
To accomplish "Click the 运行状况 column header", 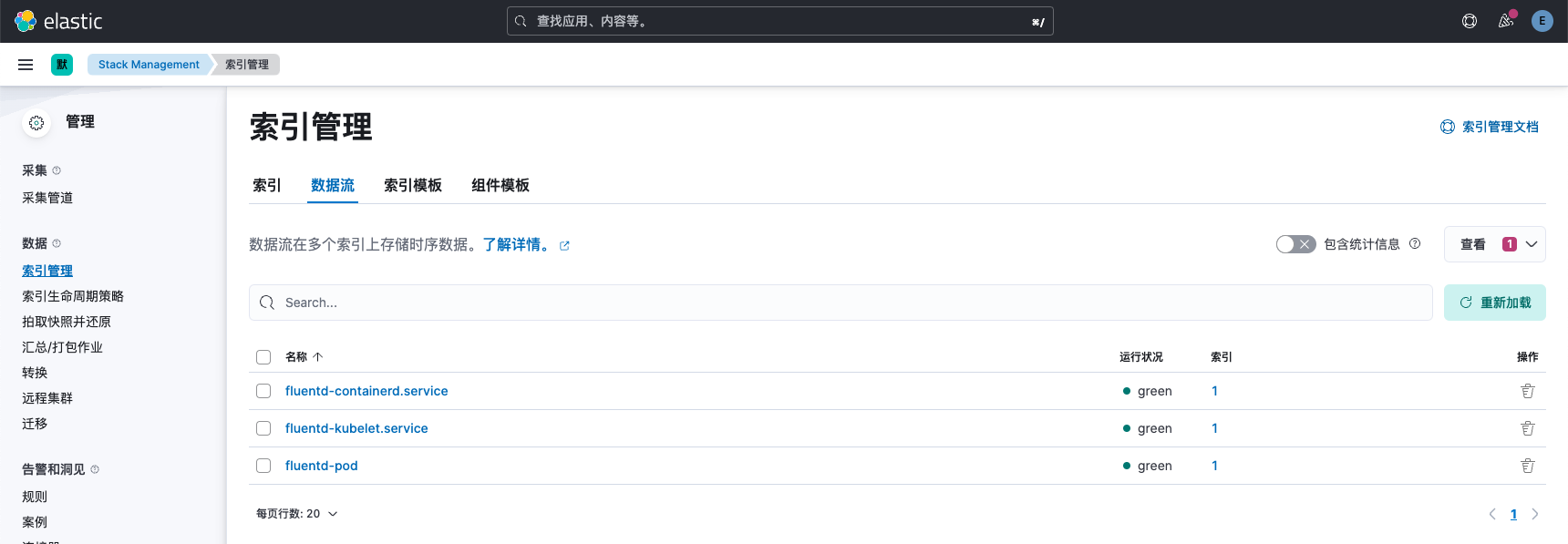I will (x=1141, y=357).
